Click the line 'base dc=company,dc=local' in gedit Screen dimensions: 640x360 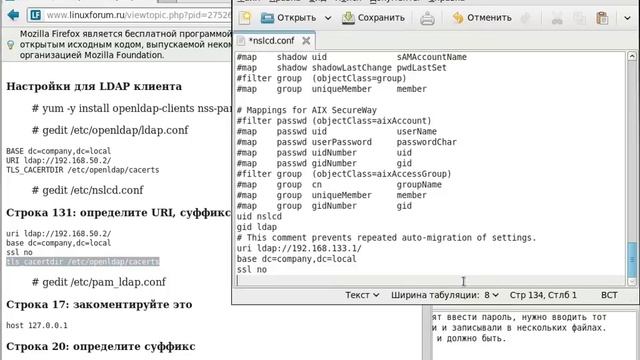coord(296,259)
